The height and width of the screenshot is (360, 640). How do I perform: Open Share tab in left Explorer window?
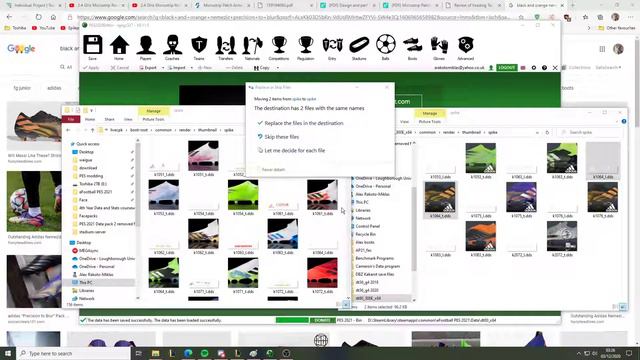tap(109, 119)
